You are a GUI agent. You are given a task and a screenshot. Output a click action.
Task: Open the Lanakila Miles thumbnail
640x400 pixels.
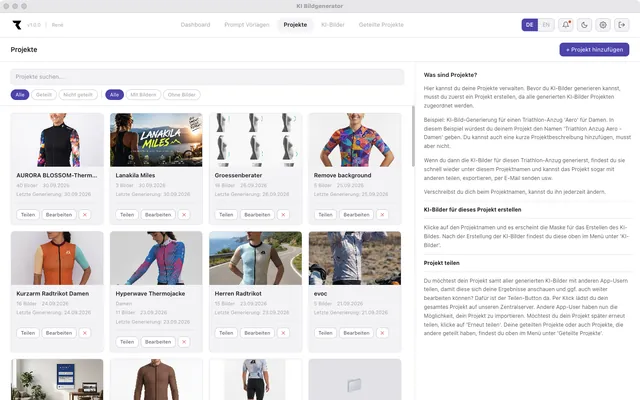156,140
